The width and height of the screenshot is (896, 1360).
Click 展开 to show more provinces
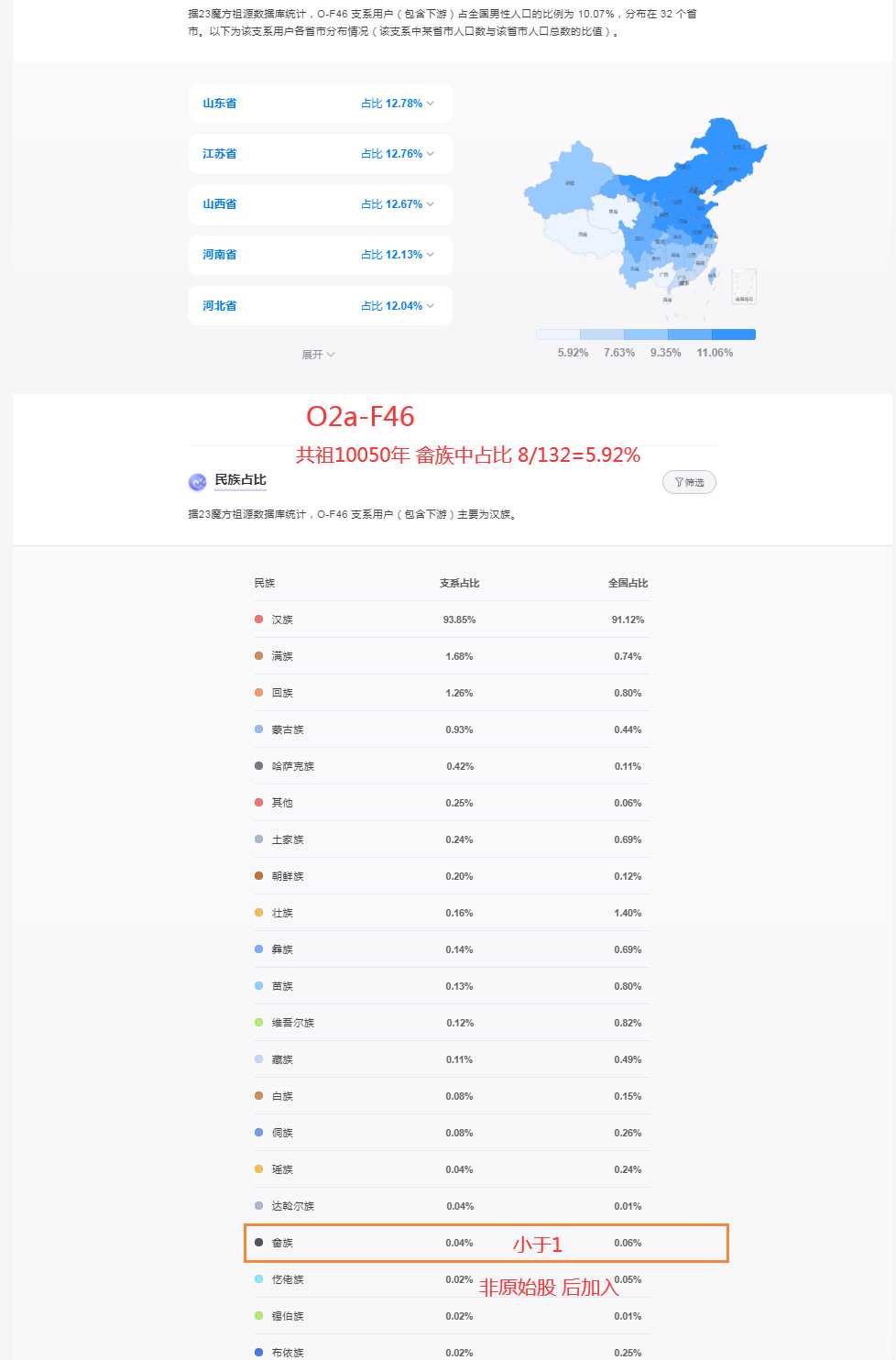pyautogui.click(x=318, y=355)
